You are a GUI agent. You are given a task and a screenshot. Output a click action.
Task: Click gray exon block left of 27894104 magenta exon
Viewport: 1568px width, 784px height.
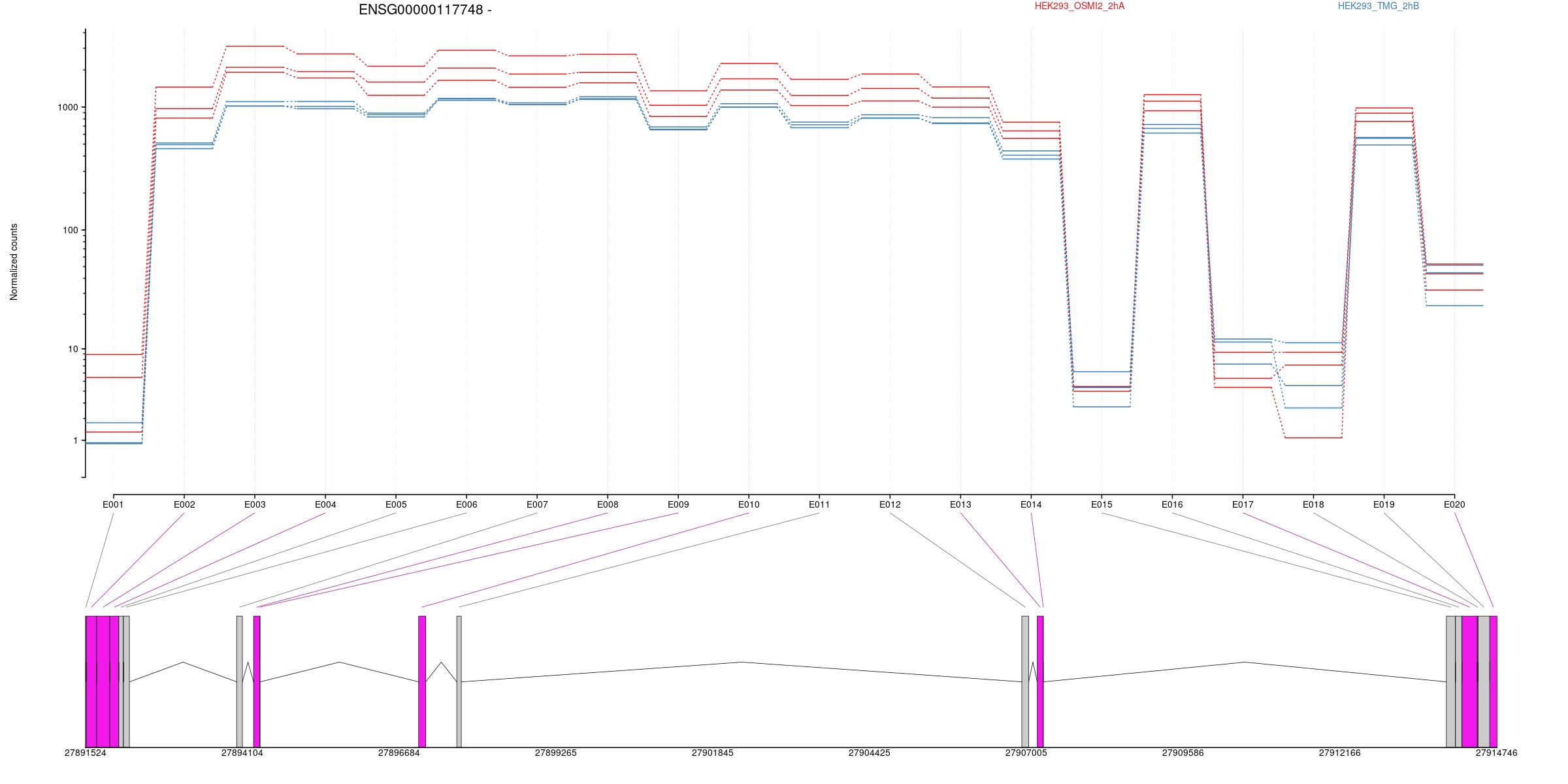coord(240,681)
